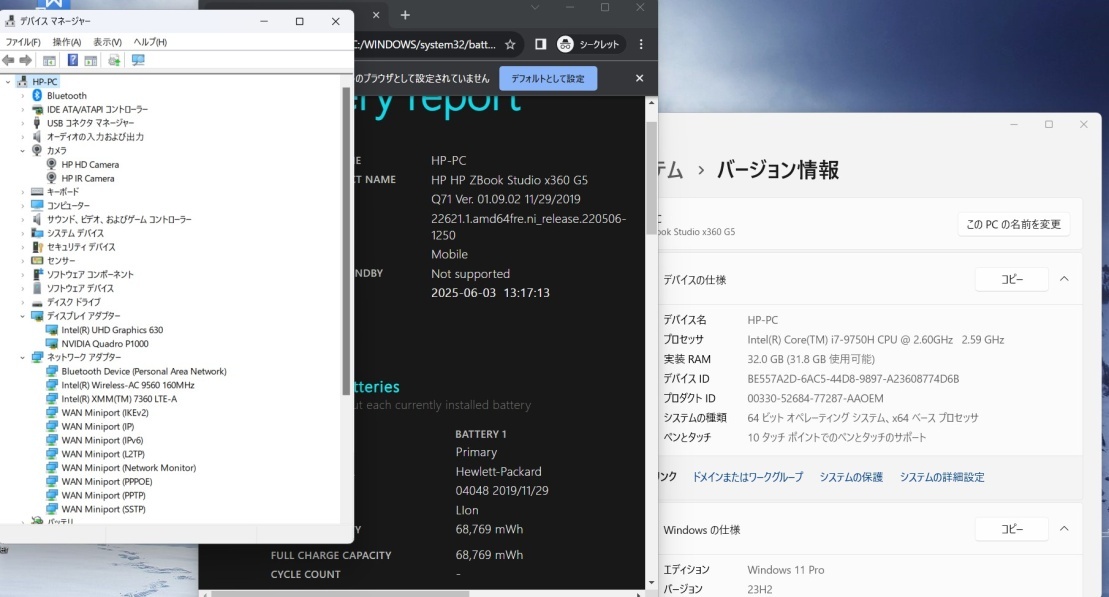
Task: Collapse the ネットワーク アダプター node
Action: click(22, 357)
